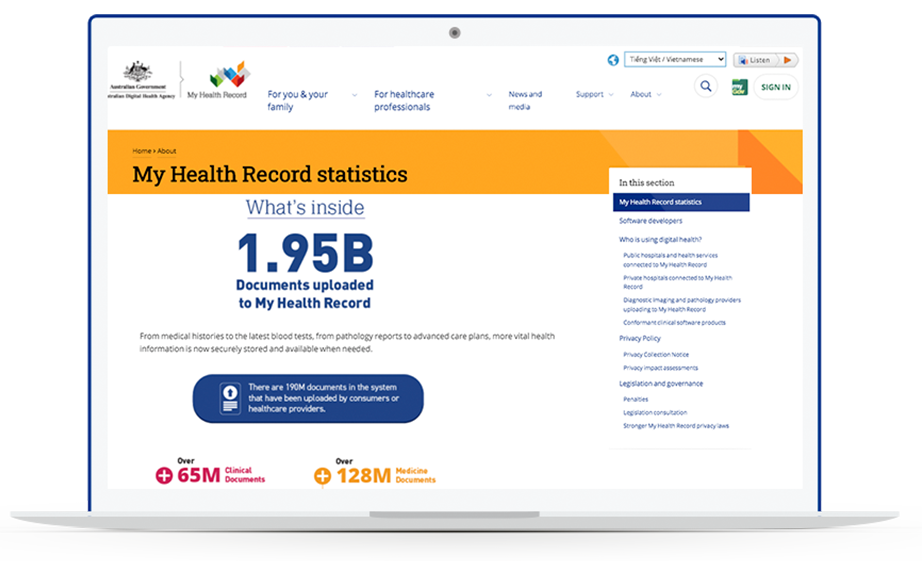Click the In this section heading
Viewport: 922px width, 561px height.
click(646, 183)
